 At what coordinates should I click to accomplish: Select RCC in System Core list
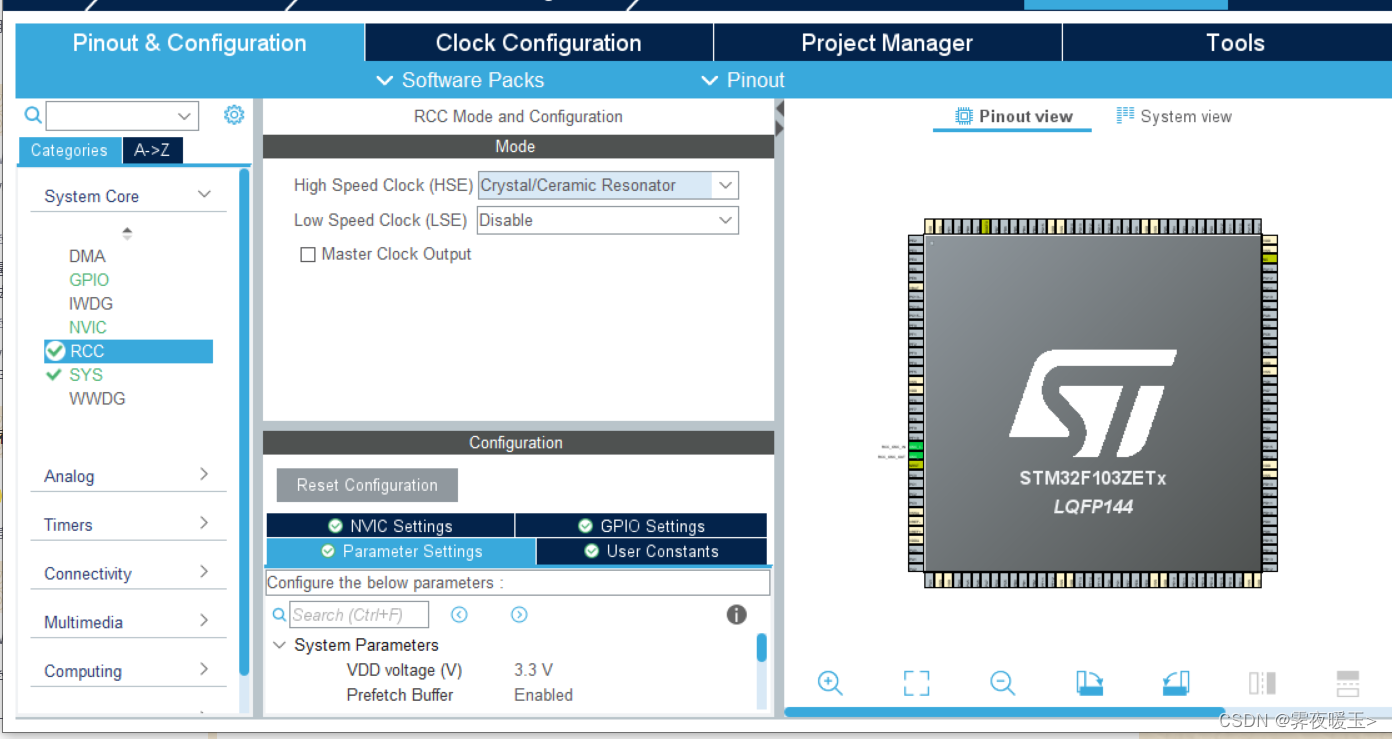click(x=128, y=351)
